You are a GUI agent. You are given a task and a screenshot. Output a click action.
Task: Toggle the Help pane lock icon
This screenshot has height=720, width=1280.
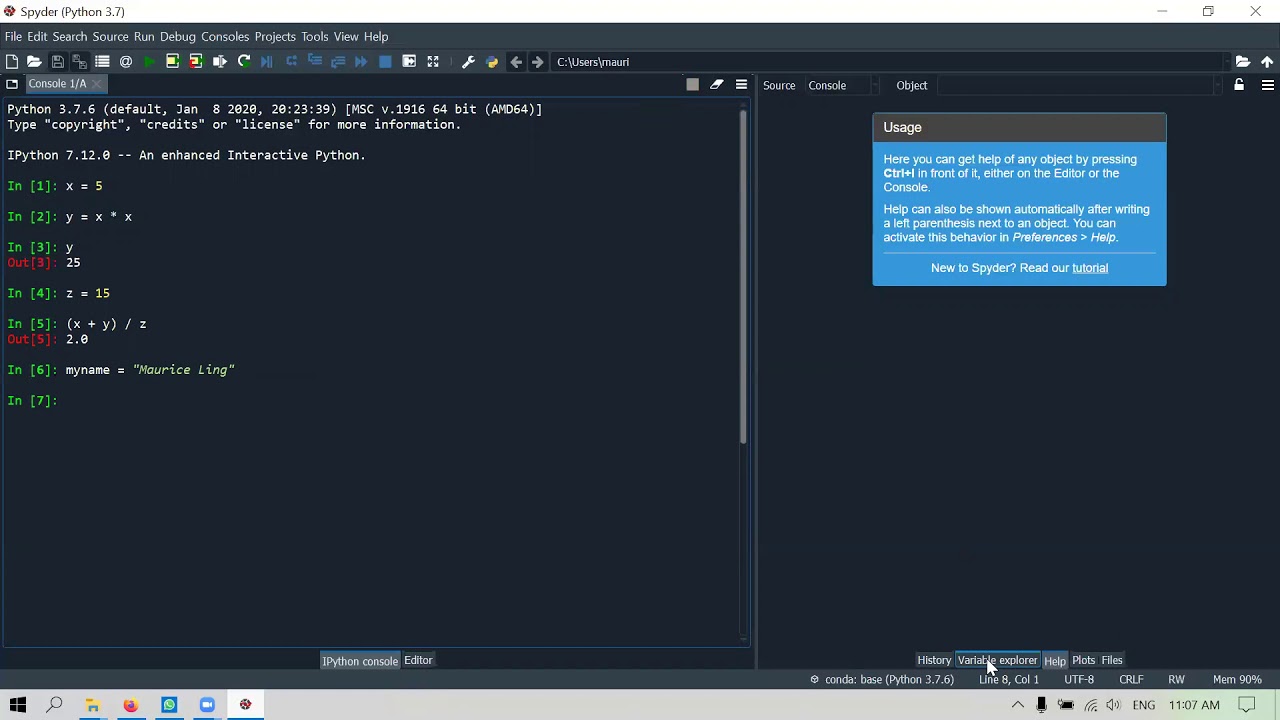1239,85
